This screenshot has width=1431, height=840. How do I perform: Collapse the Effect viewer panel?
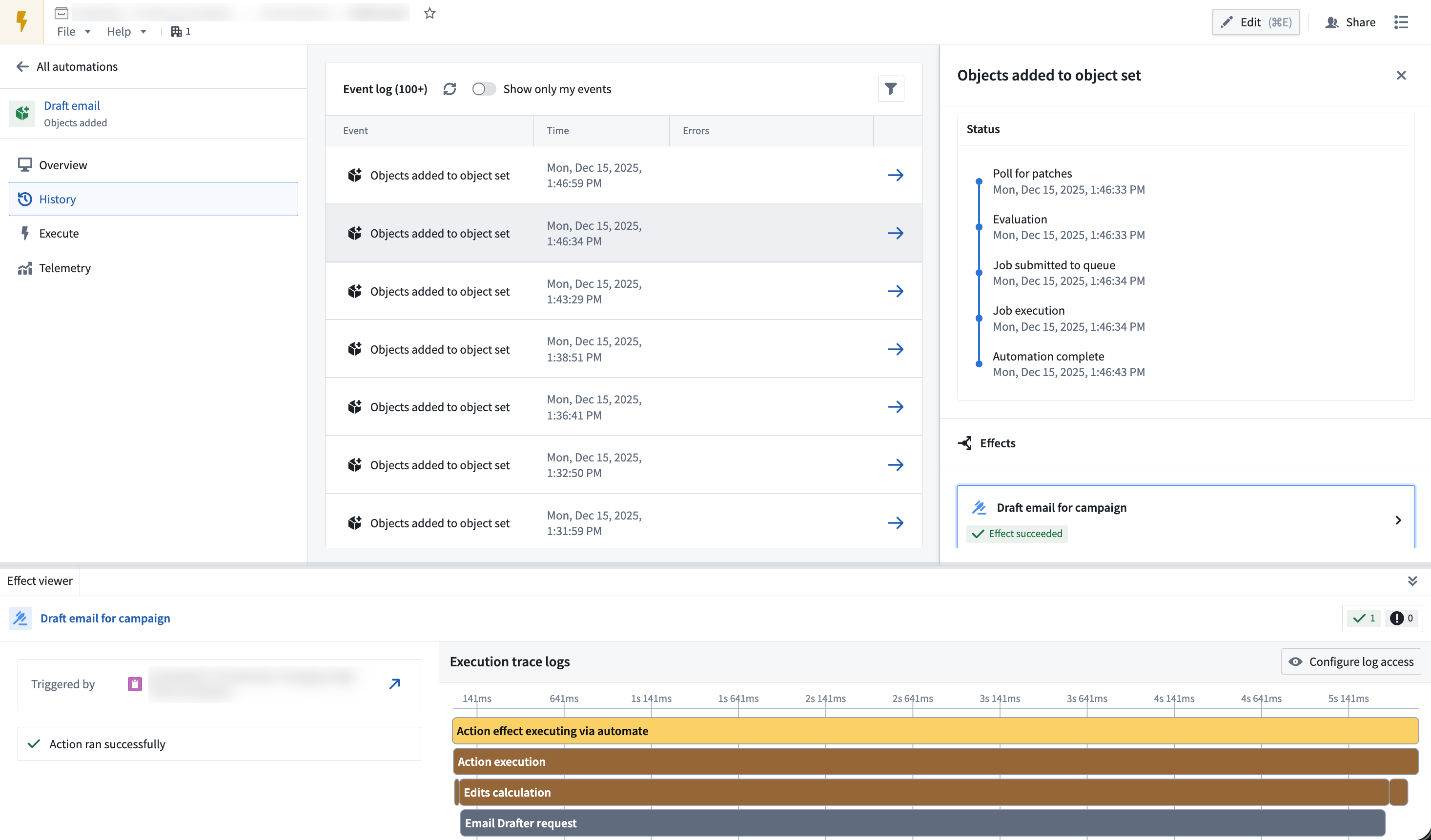[1413, 580]
